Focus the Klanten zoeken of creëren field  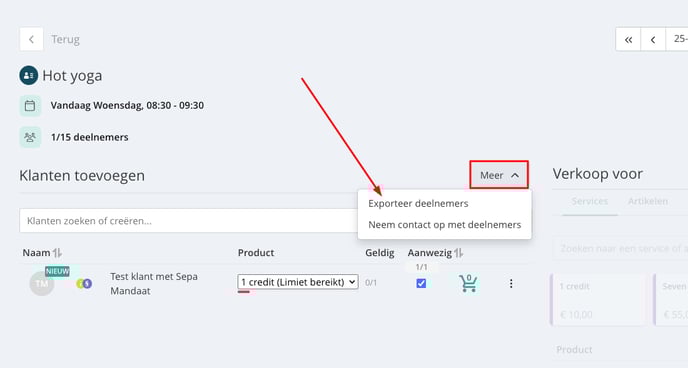click(x=189, y=221)
